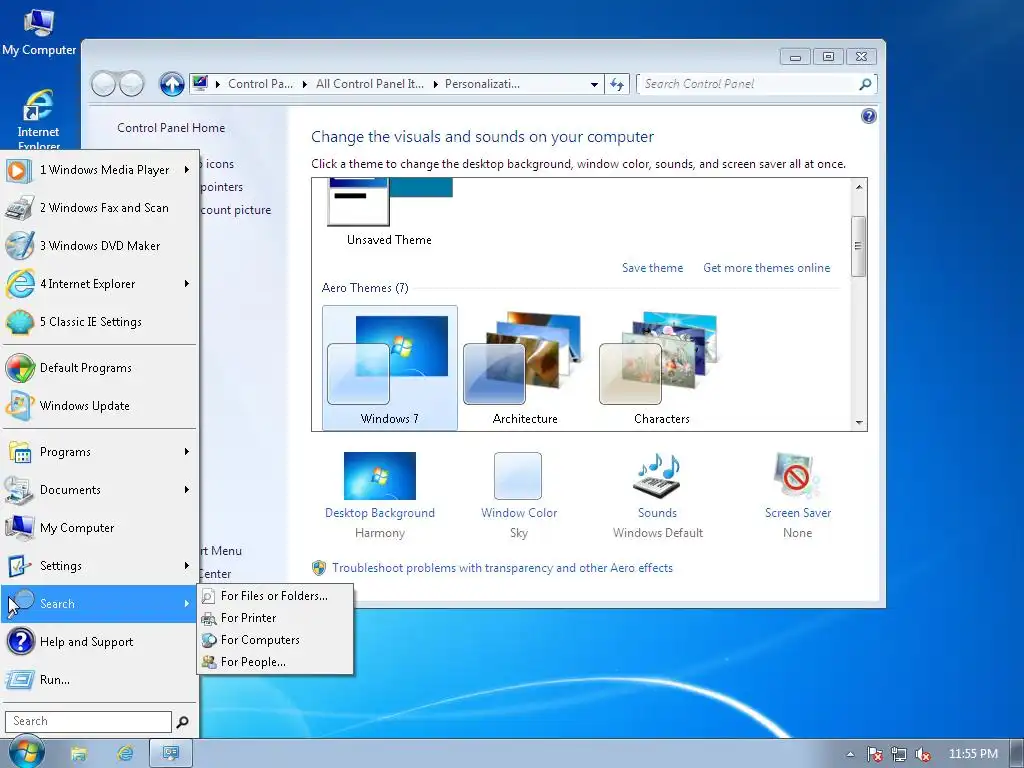Viewport: 1024px width, 768px height.
Task: Click the Documents icon in Start menu
Action: coord(18,490)
